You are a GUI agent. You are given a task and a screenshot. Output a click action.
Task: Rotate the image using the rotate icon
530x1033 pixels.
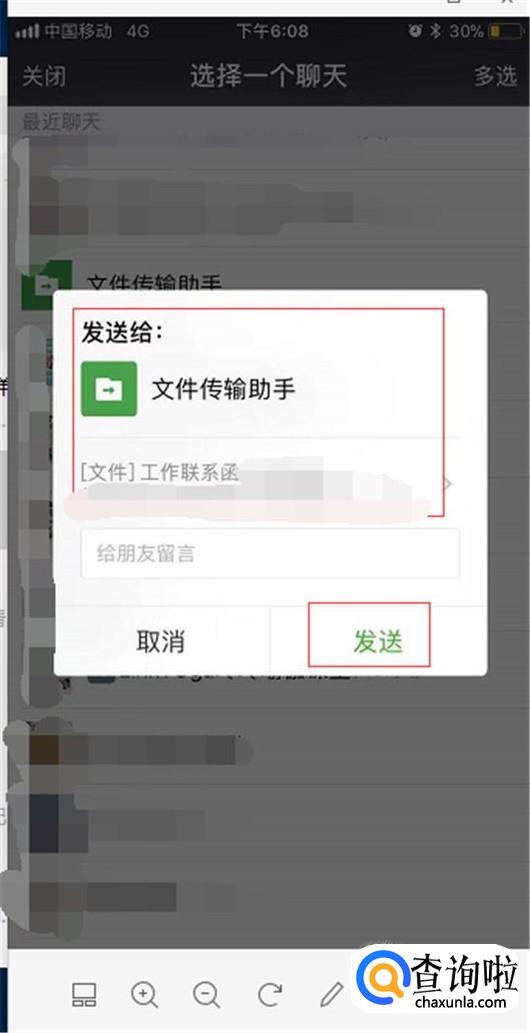coord(270,994)
